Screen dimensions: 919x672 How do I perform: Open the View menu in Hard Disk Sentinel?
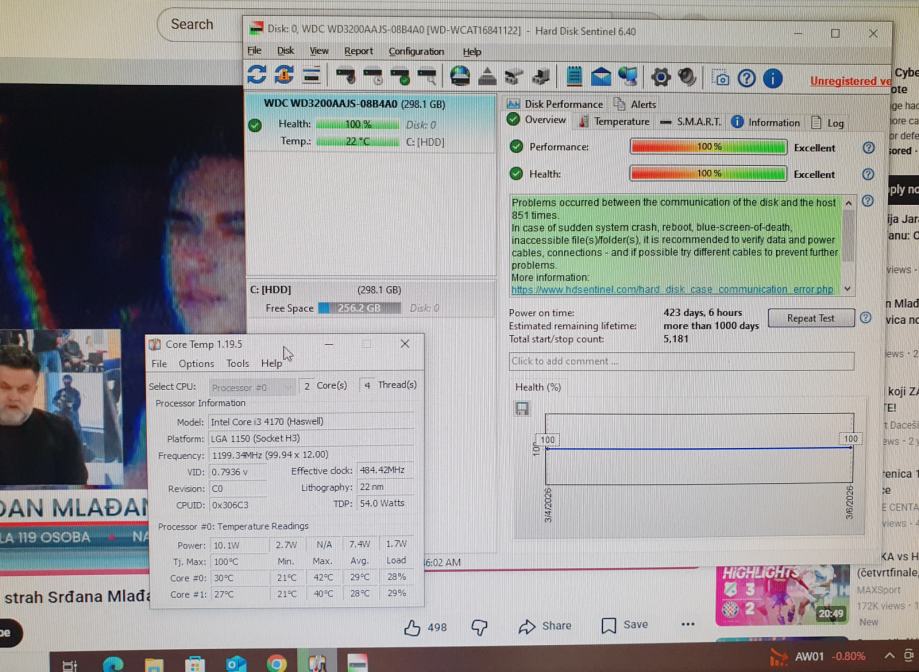[x=319, y=51]
